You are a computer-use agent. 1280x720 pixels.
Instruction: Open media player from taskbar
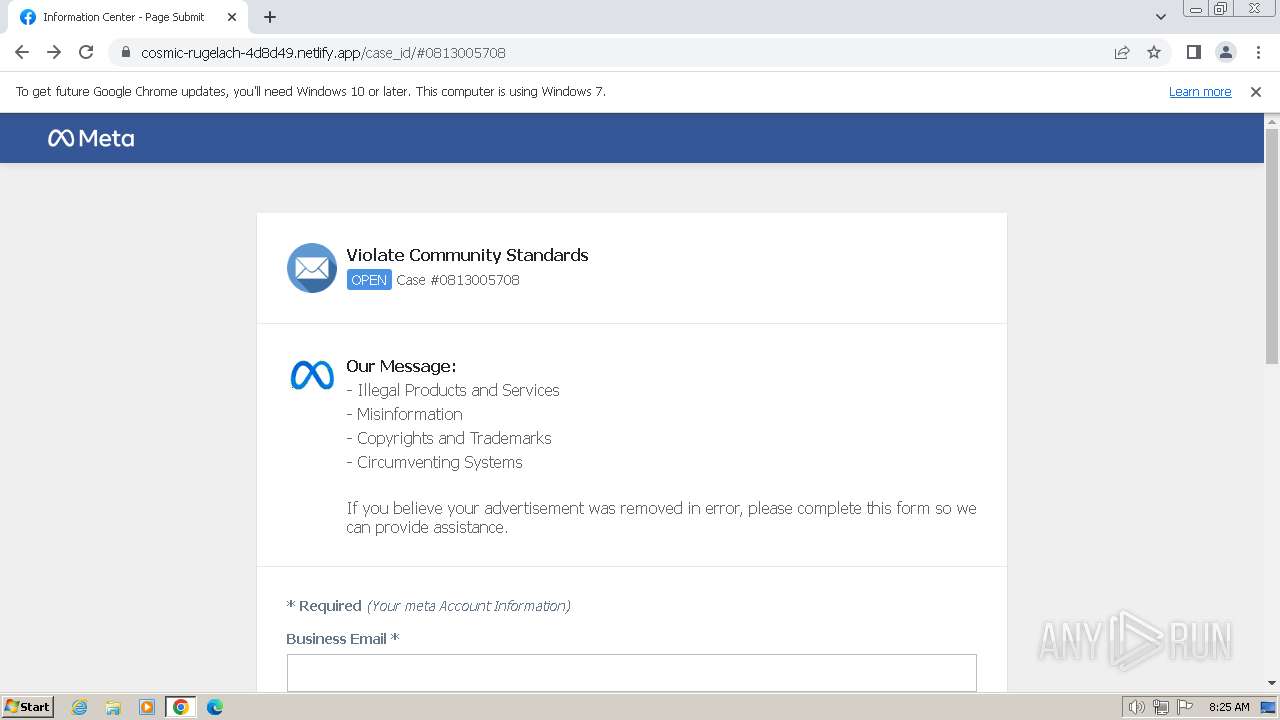point(147,707)
